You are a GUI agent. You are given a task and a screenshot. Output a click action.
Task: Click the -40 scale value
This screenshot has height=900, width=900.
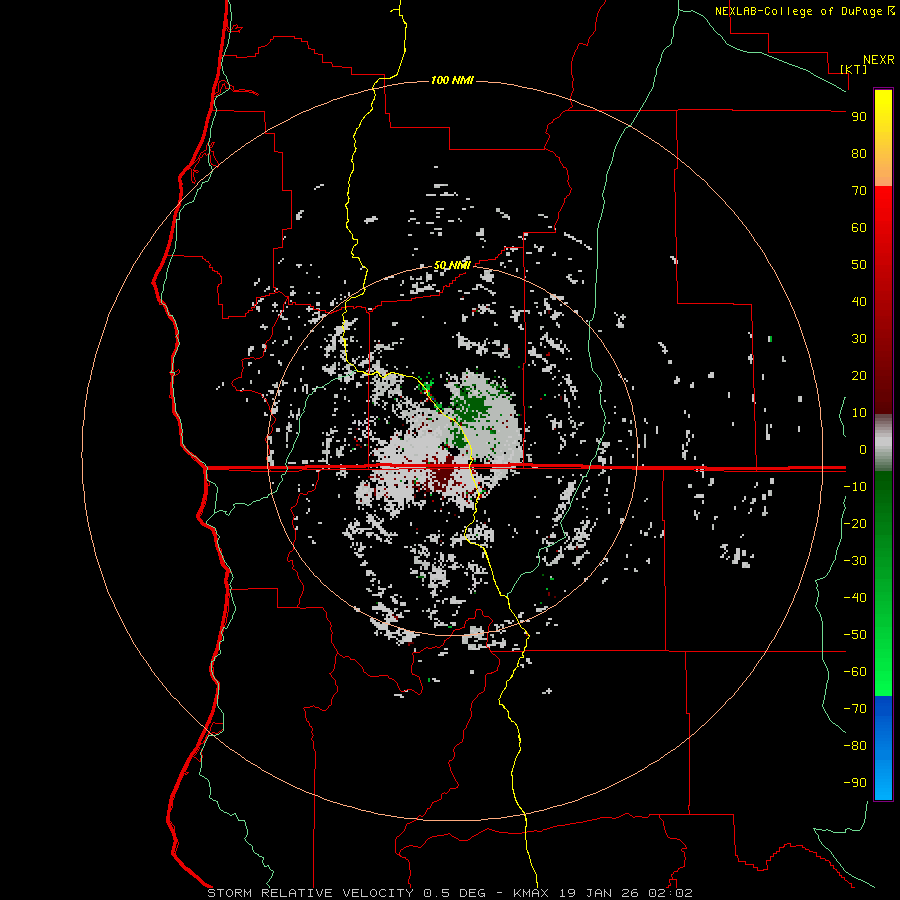tap(855, 598)
